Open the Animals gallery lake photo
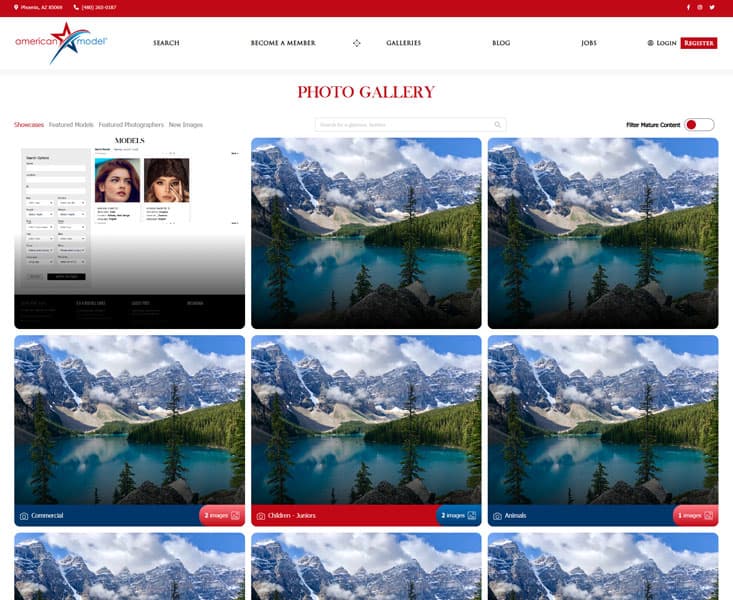The height and width of the screenshot is (600, 733). 603,420
